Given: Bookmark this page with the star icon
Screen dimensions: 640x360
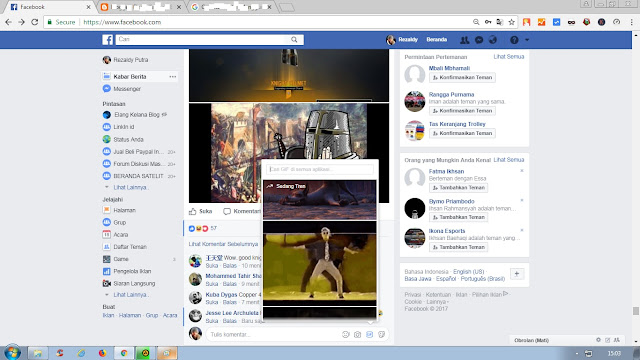Looking at the screenshot, I should point(511,22).
